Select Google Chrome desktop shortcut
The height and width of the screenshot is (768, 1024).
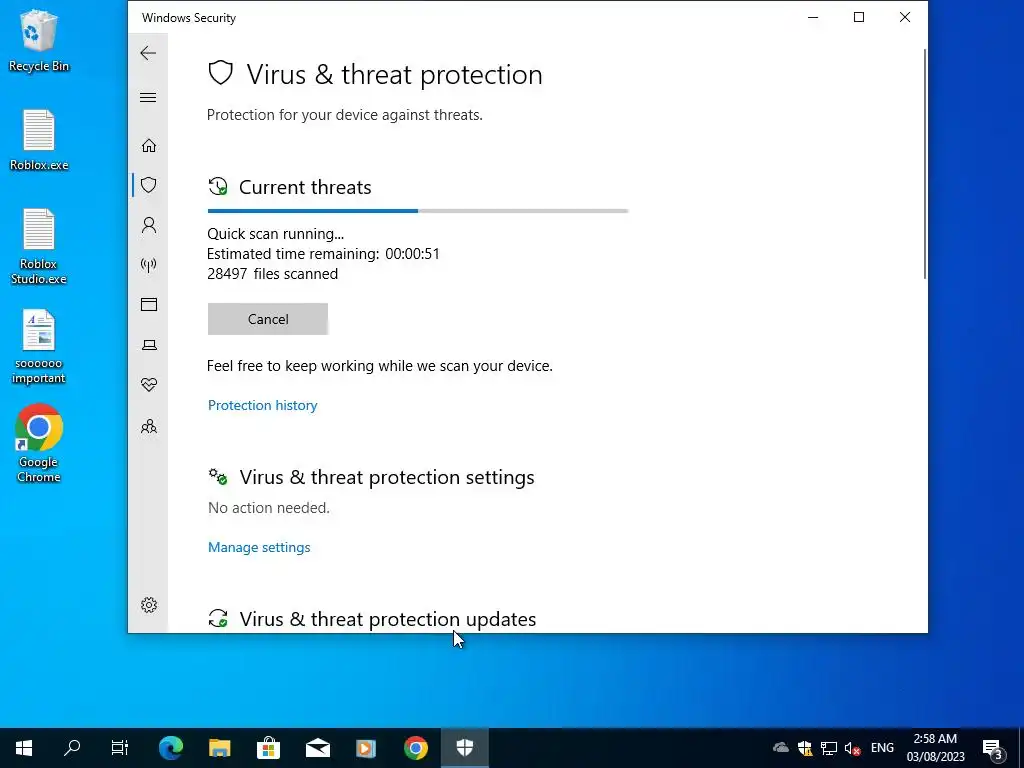point(39,444)
